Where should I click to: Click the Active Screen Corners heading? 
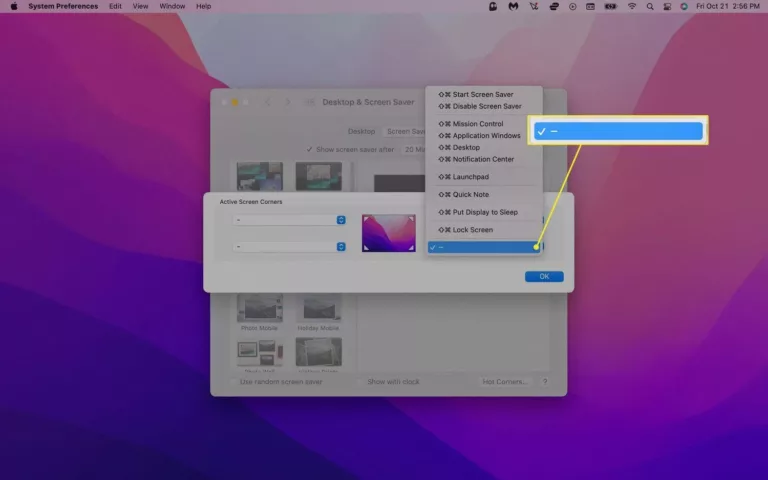[251, 202]
